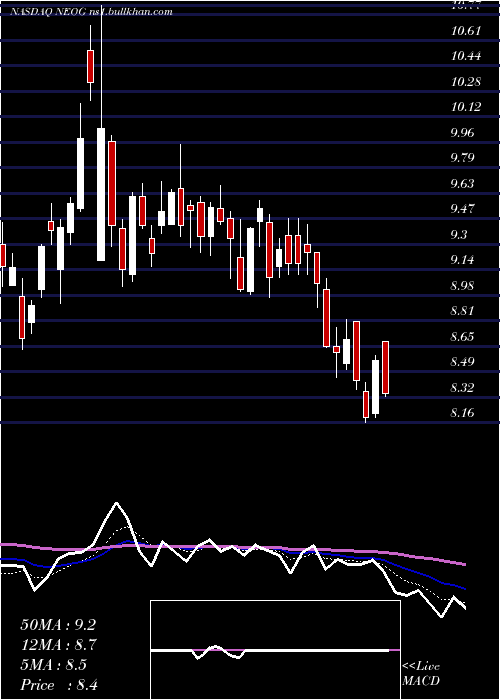
Task: Click the <<Live MACD label
Action: 421,674
